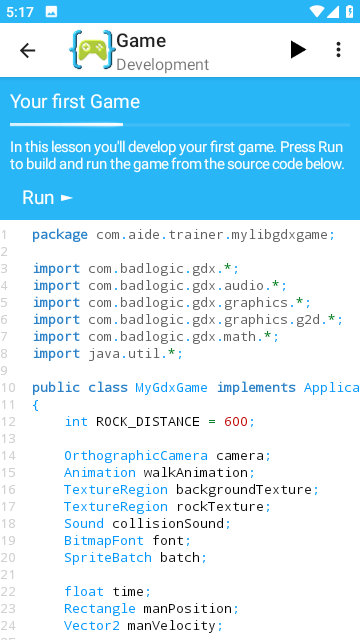This screenshot has height=640, width=360.
Task: Click the SpriteBatch batch line
Action: coord(136,558)
